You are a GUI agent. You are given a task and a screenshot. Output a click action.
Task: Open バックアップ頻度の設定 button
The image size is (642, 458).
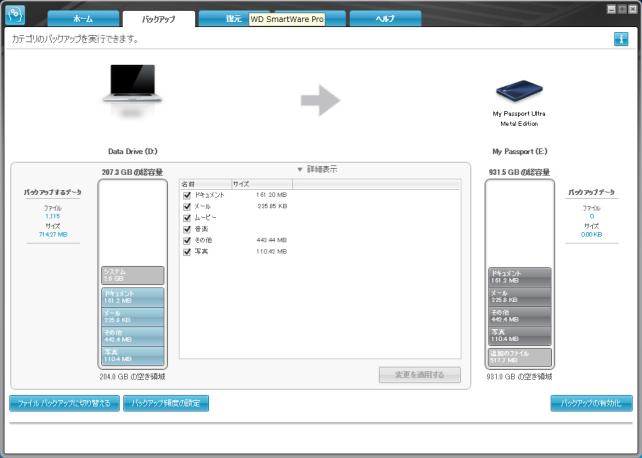coord(166,403)
